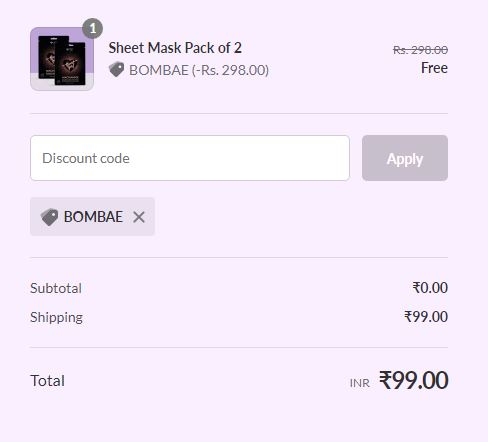
Task: Click the Discount code placeholder text
Action: click(x=86, y=158)
